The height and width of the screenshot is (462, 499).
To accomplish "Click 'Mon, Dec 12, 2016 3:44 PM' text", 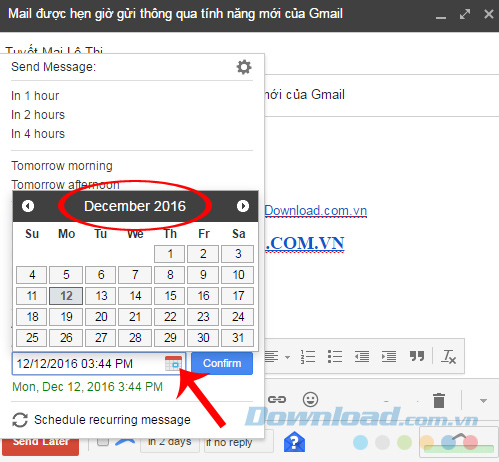I will [x=87, y=387].
